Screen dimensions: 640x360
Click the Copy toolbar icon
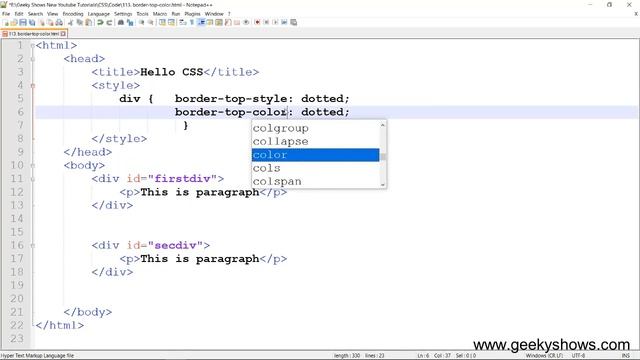[x=80, y=22]
